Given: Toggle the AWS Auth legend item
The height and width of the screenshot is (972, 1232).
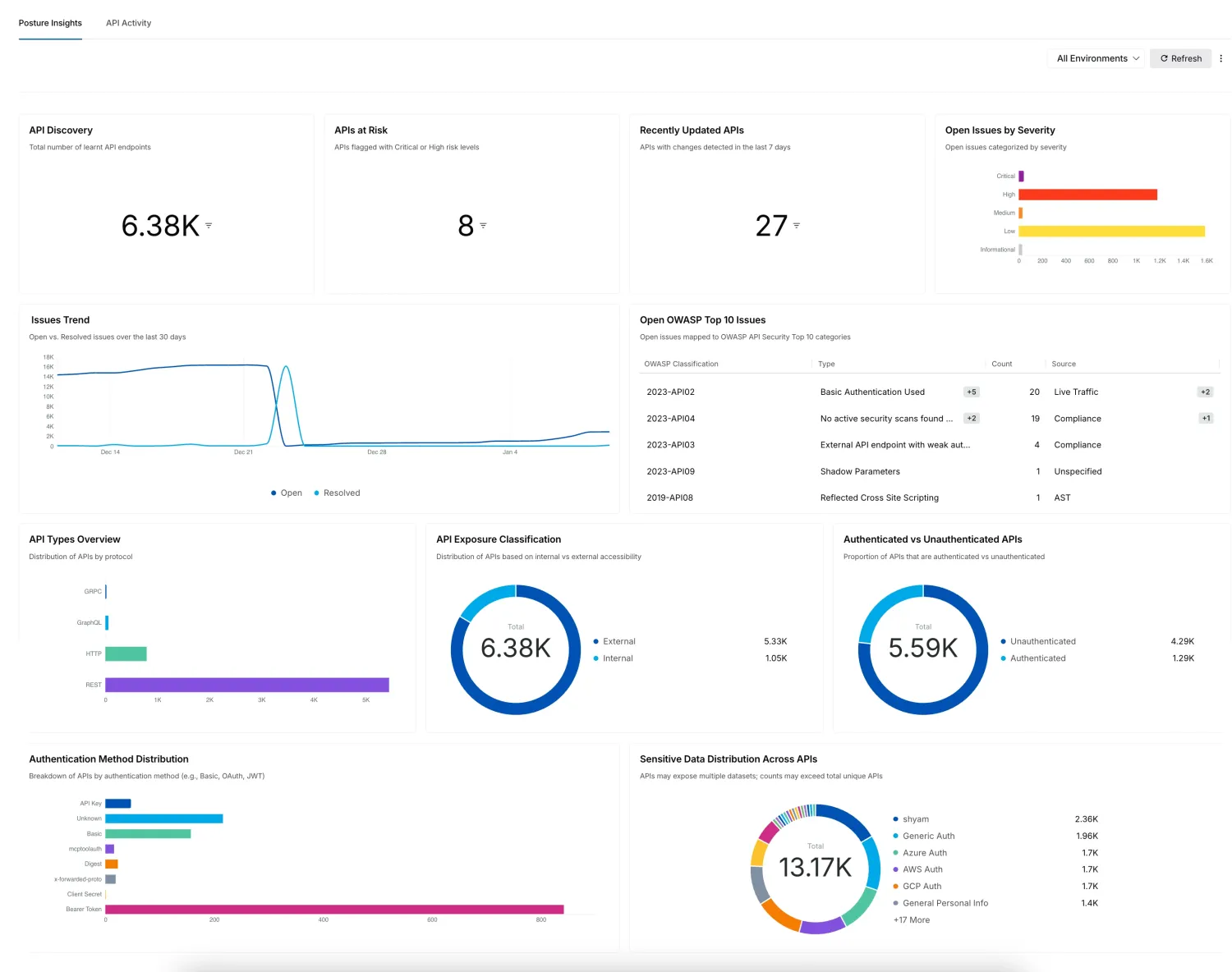Looking at the screenshot, I should (x=918, y=869).
